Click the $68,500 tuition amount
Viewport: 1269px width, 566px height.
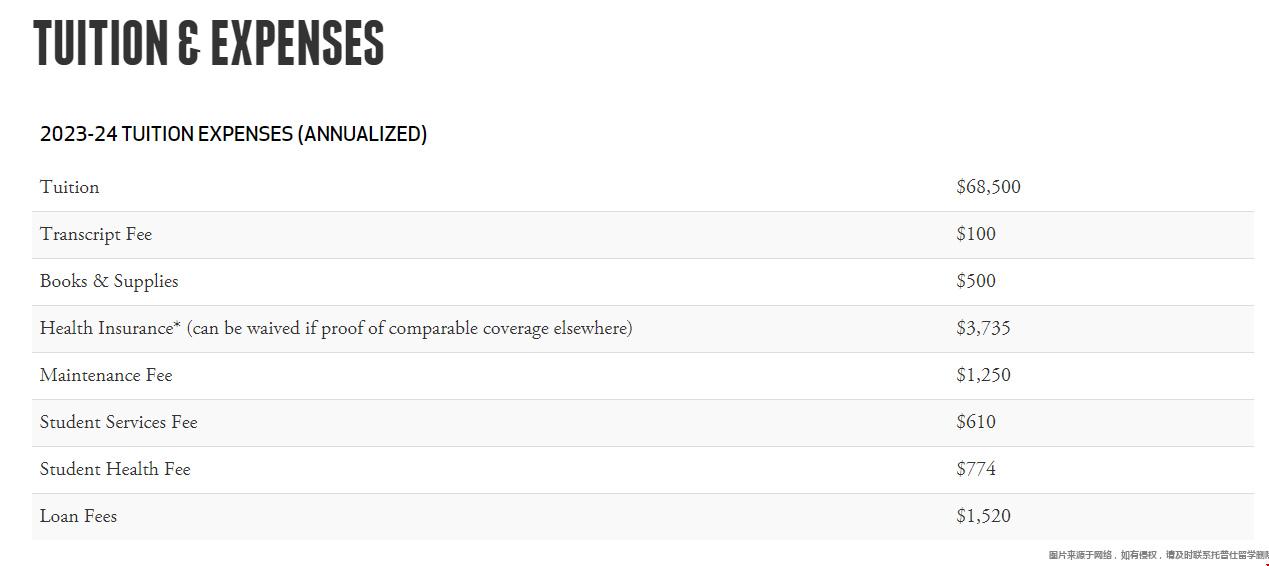pyautogui.click(x=988, y=187)
